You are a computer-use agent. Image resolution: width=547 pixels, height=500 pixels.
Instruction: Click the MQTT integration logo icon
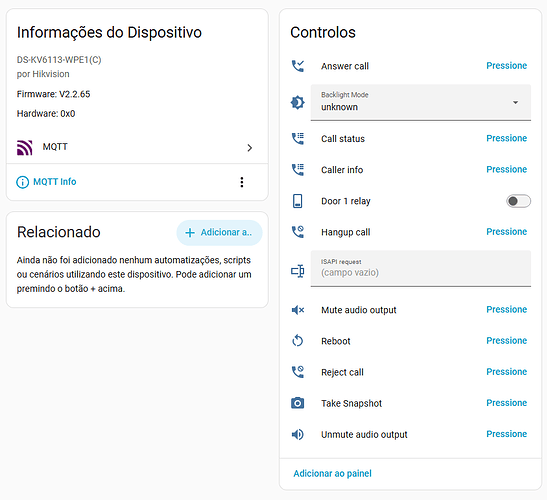pos(25,148)
